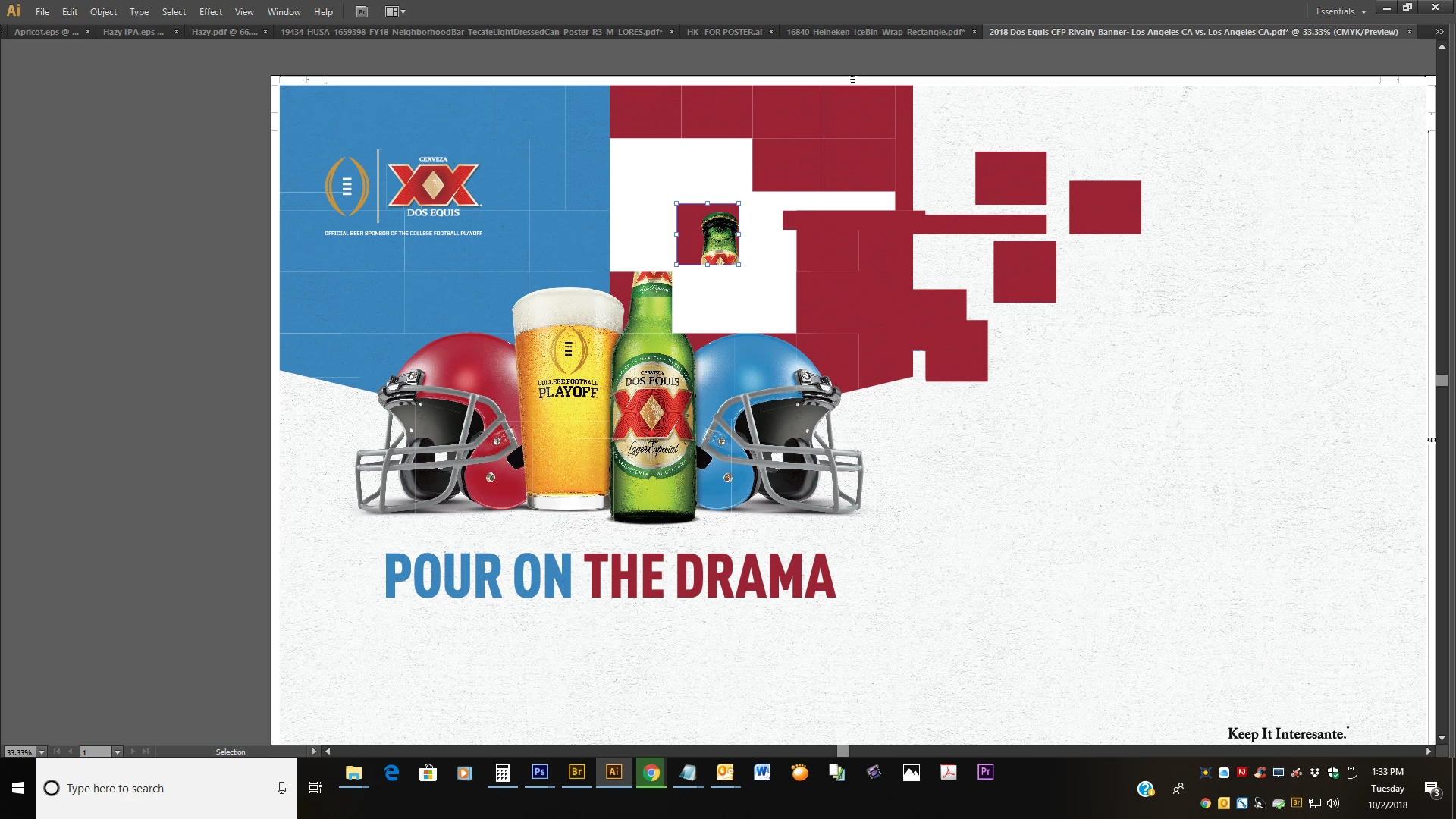Select the small bottle image on the canvas

point(708,234)
